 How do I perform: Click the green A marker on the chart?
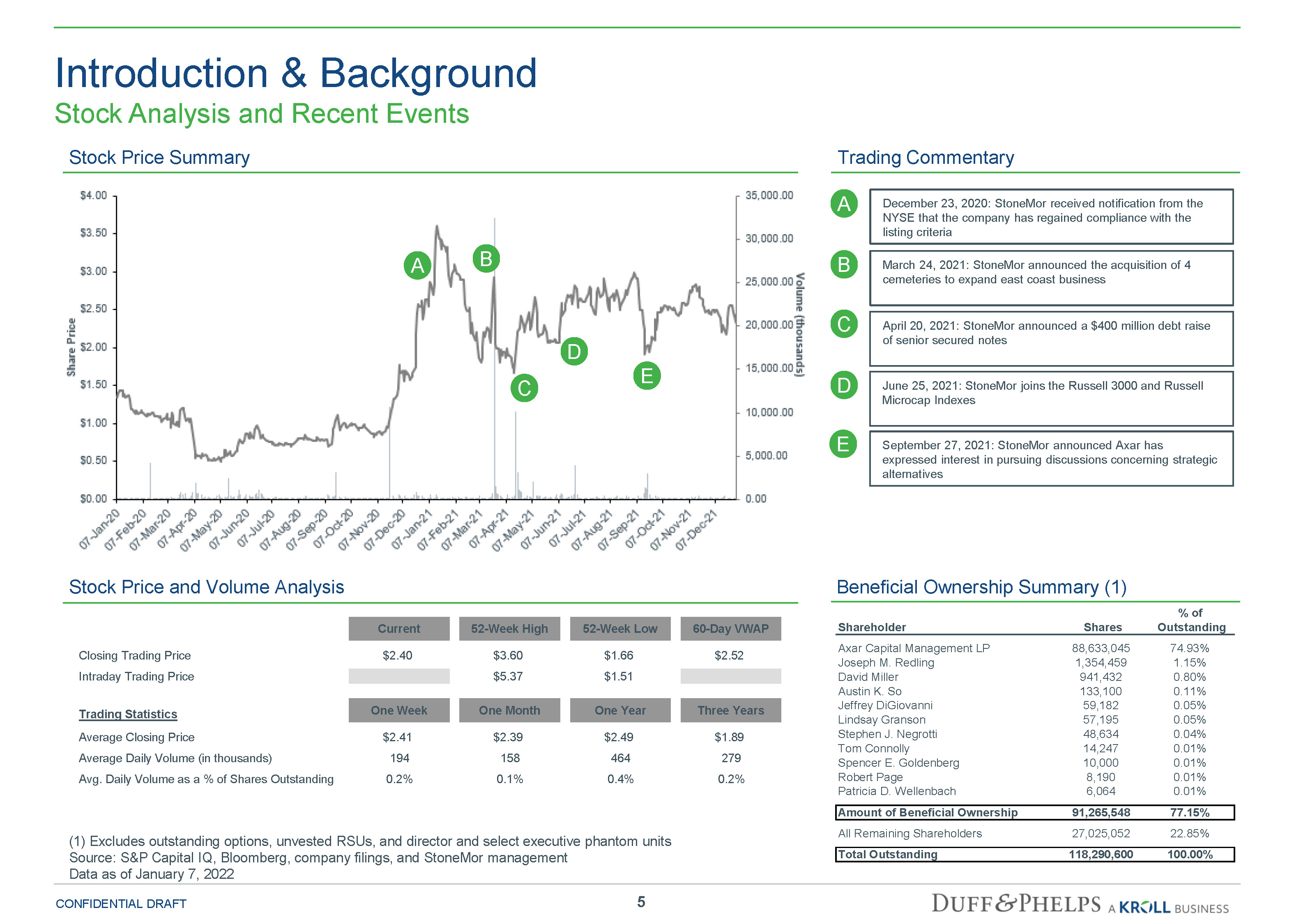click(x=417, y=266)
